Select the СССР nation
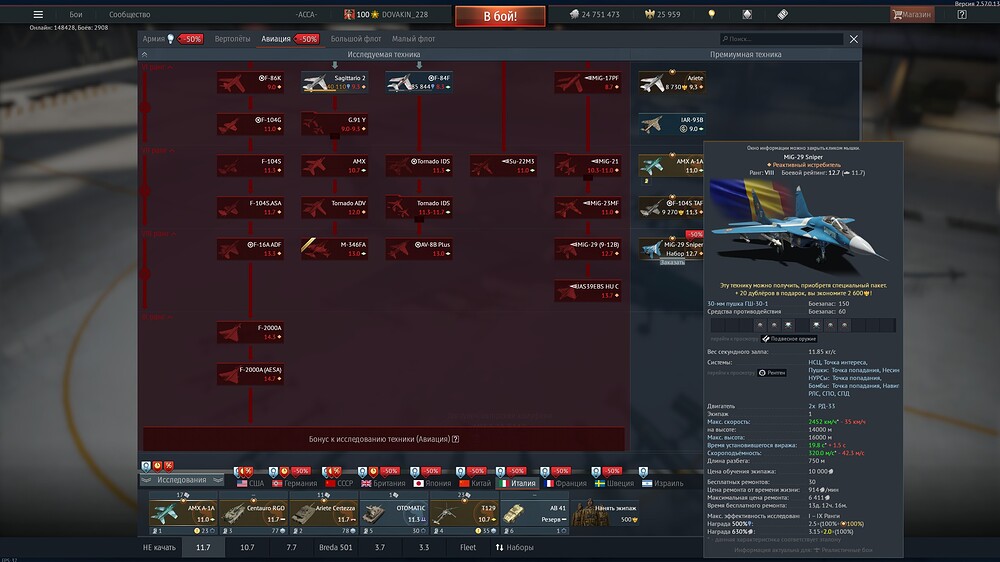This screenshot has height=562, width=1000. click(339, 484)
